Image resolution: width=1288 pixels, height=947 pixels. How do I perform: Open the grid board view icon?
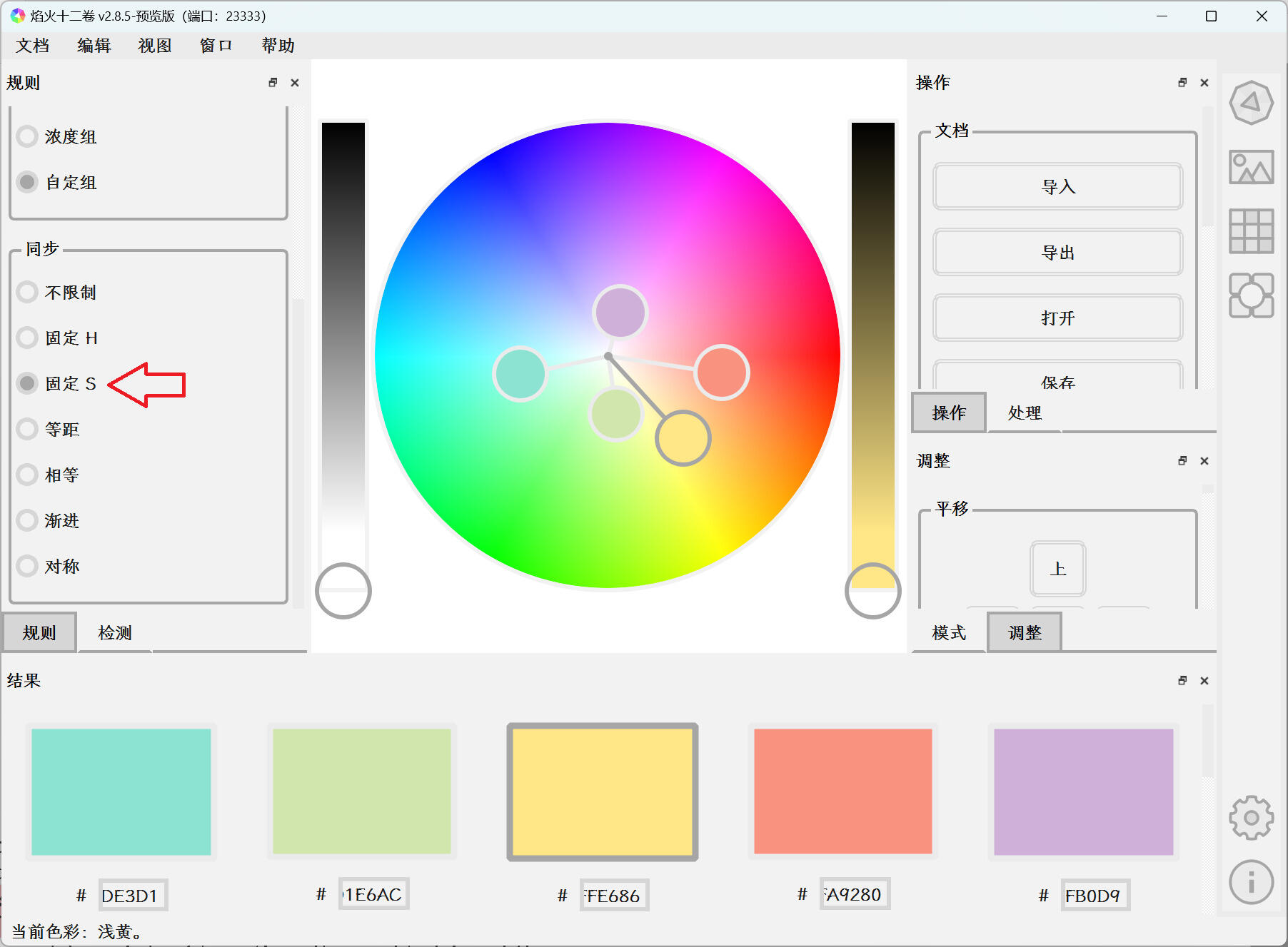1251,231
